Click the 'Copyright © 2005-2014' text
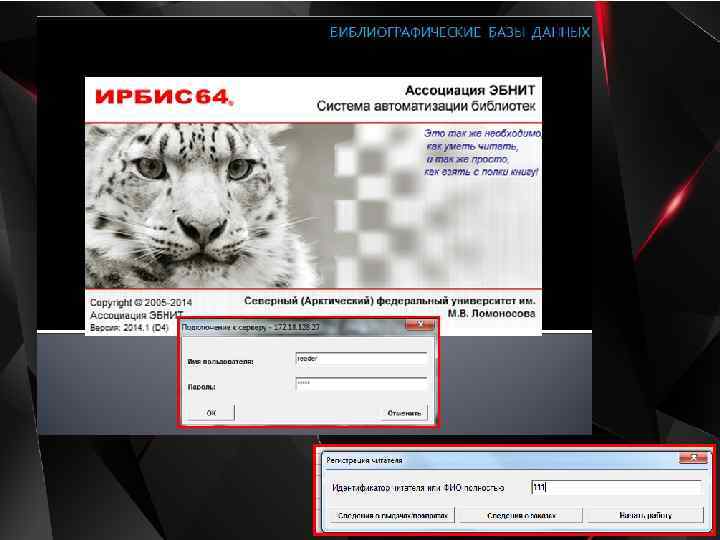The height and width of the screenshot is (540, 720). point(141,303)
